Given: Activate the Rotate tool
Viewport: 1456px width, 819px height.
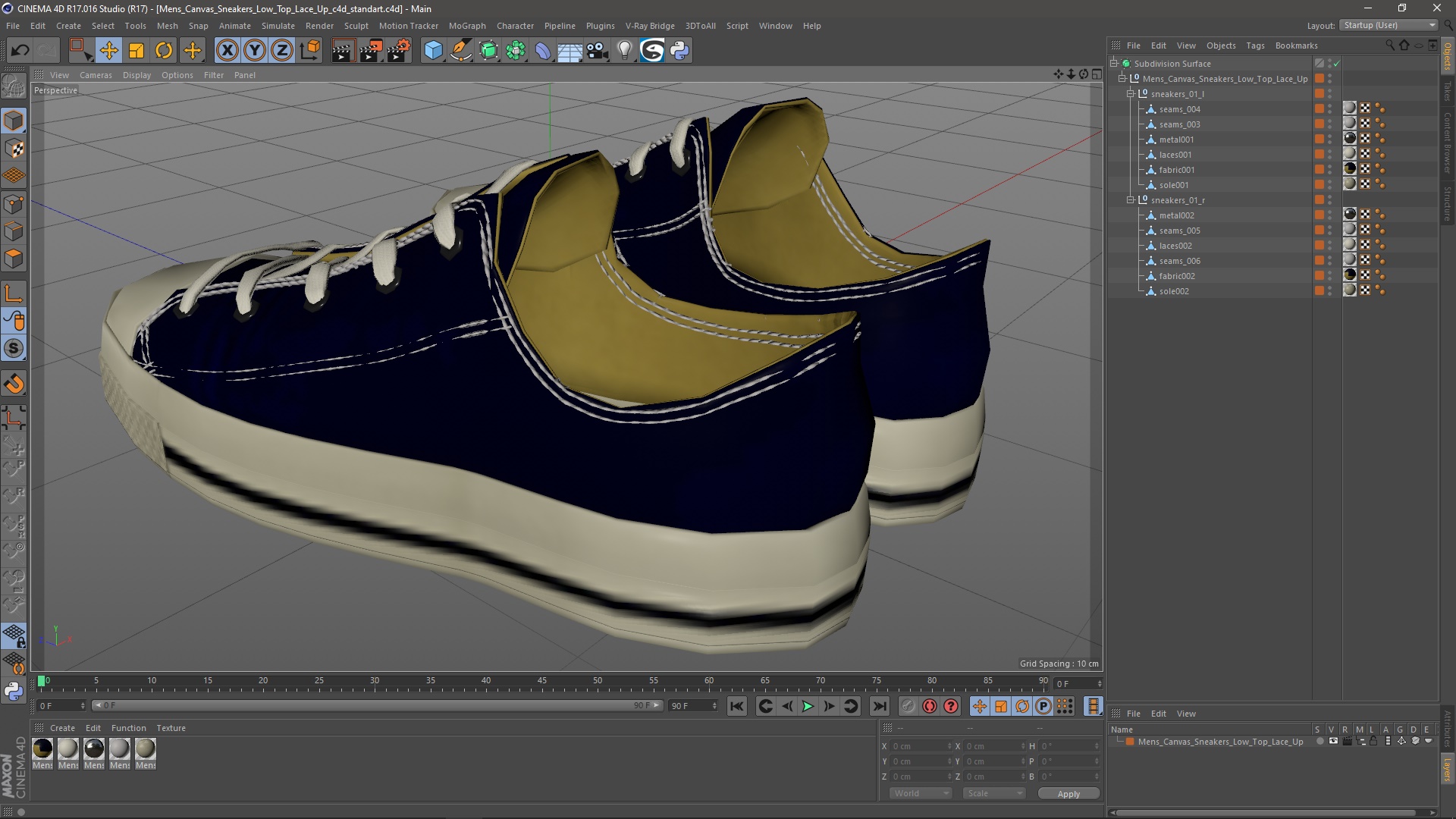Looking at the screenshot, I should [x=164, y=51].
